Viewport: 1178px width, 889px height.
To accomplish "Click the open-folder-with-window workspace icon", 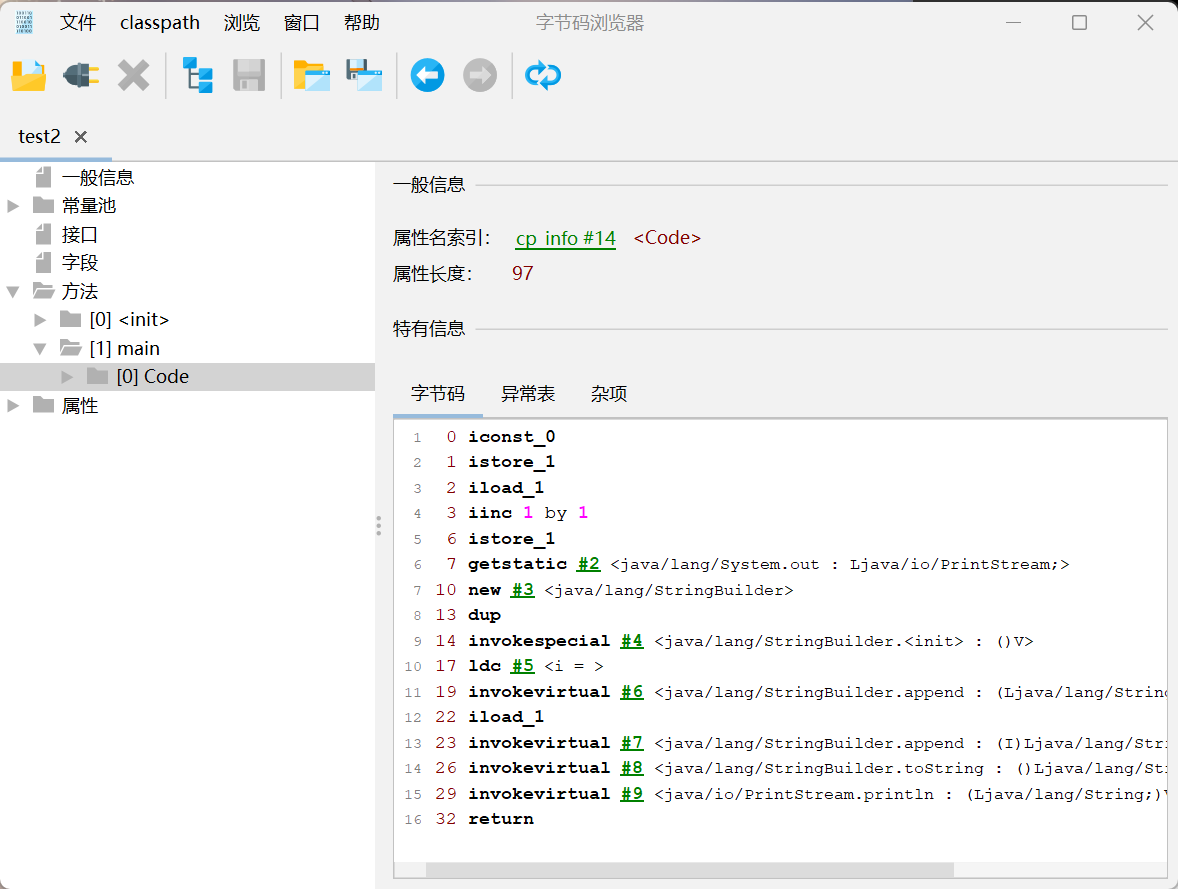I will tap(311, 75).
